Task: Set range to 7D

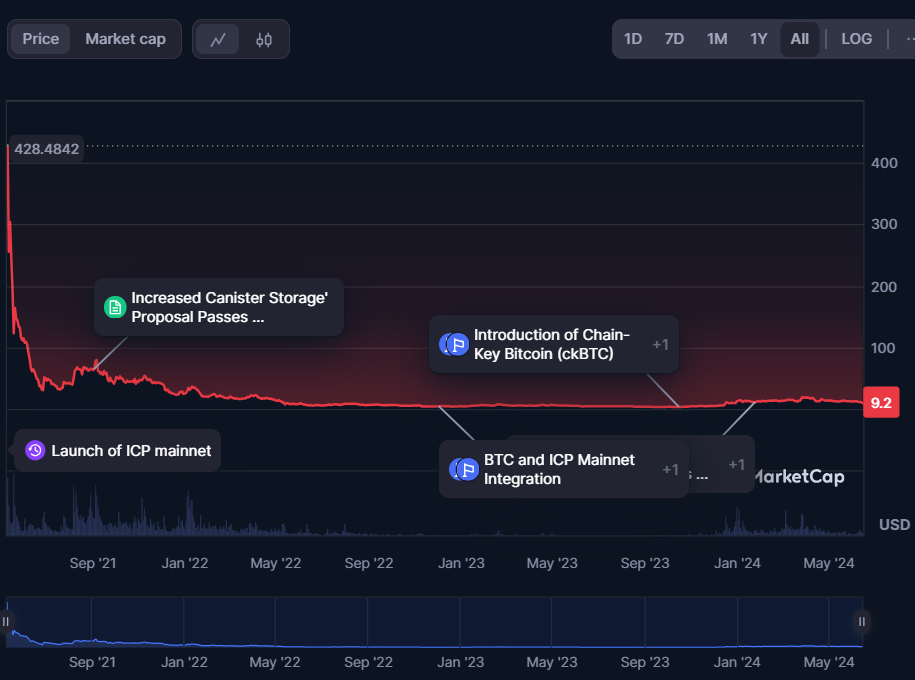Action: click(674, 39)
